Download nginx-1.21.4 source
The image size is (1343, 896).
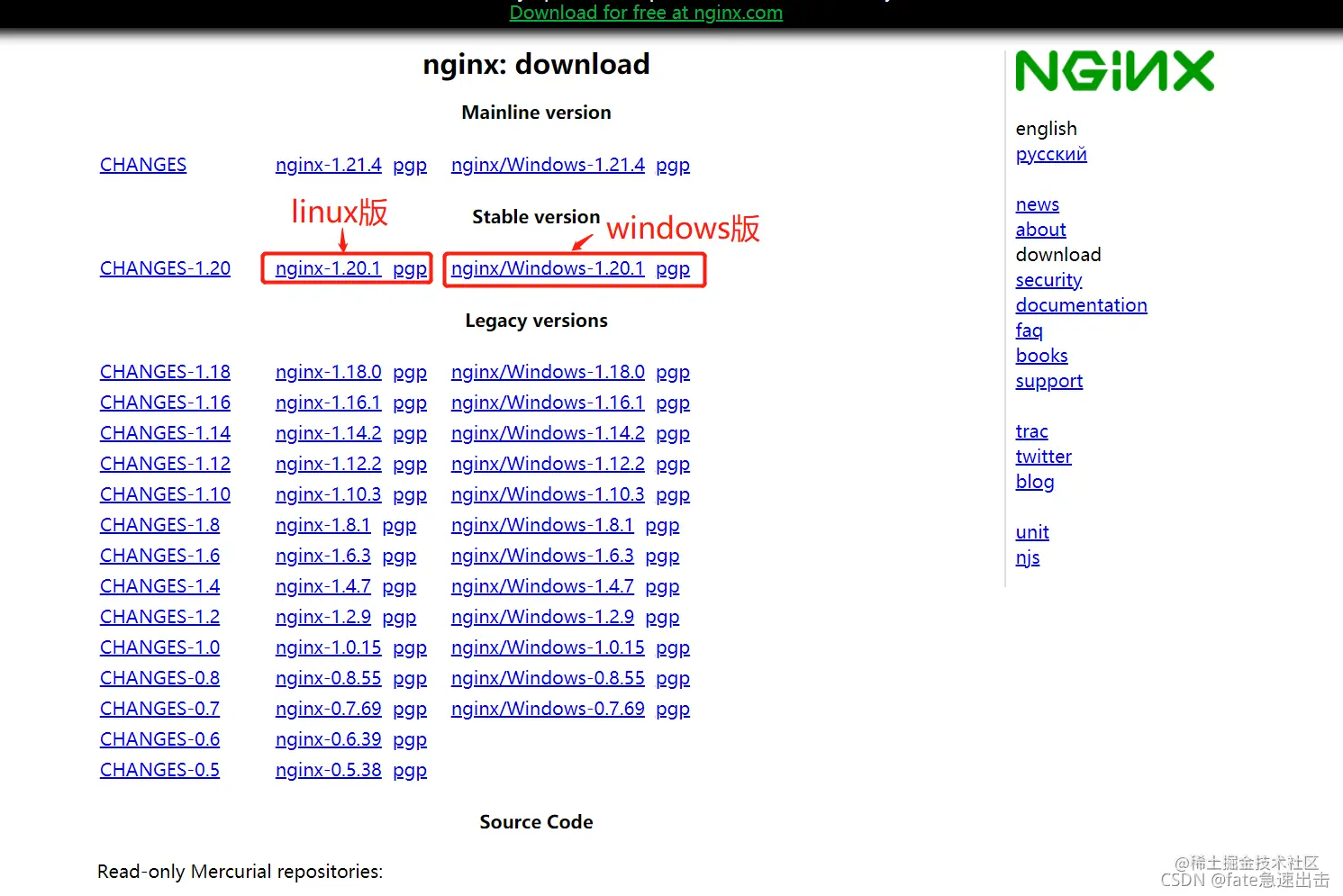tap(329, 165)
